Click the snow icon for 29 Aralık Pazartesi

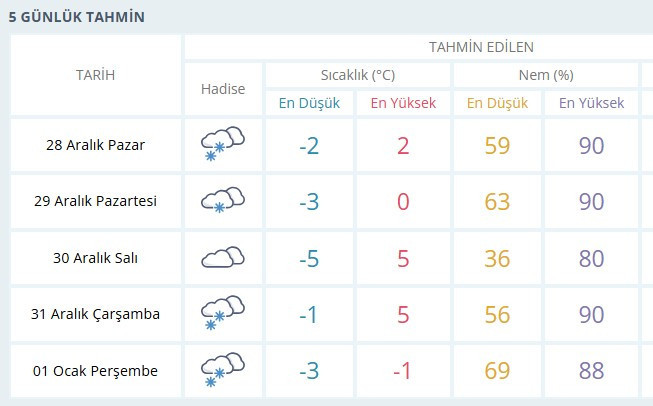click(223, 201)
